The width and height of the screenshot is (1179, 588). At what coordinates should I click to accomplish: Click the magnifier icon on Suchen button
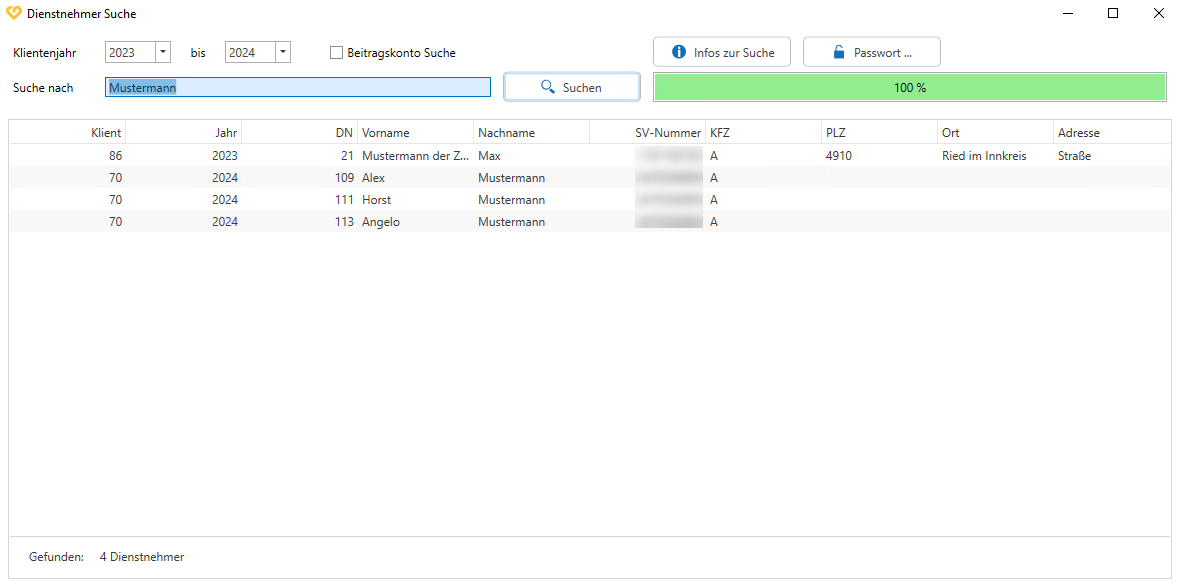[547, 87]
